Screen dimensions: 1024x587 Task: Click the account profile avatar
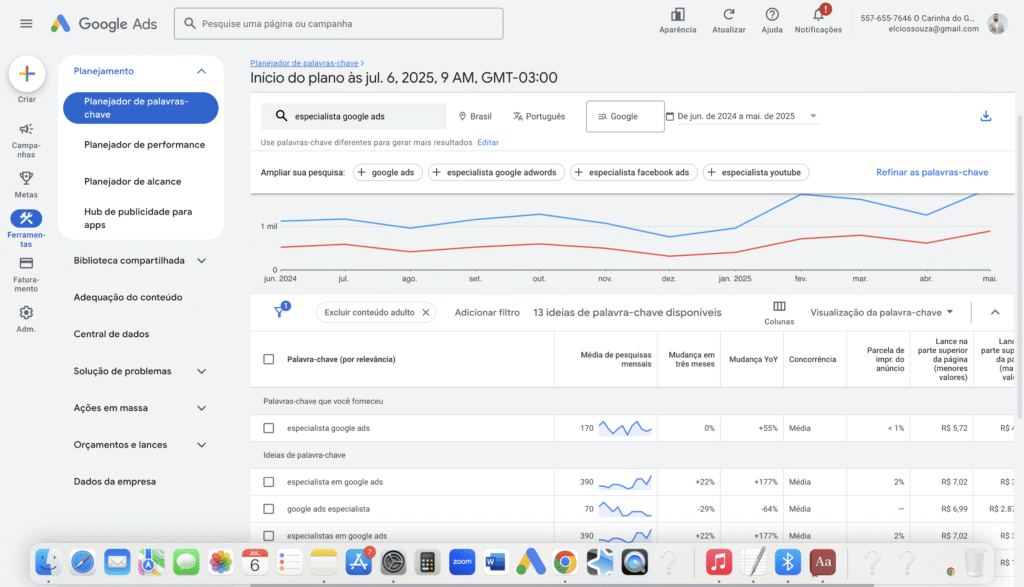(997, 24)
